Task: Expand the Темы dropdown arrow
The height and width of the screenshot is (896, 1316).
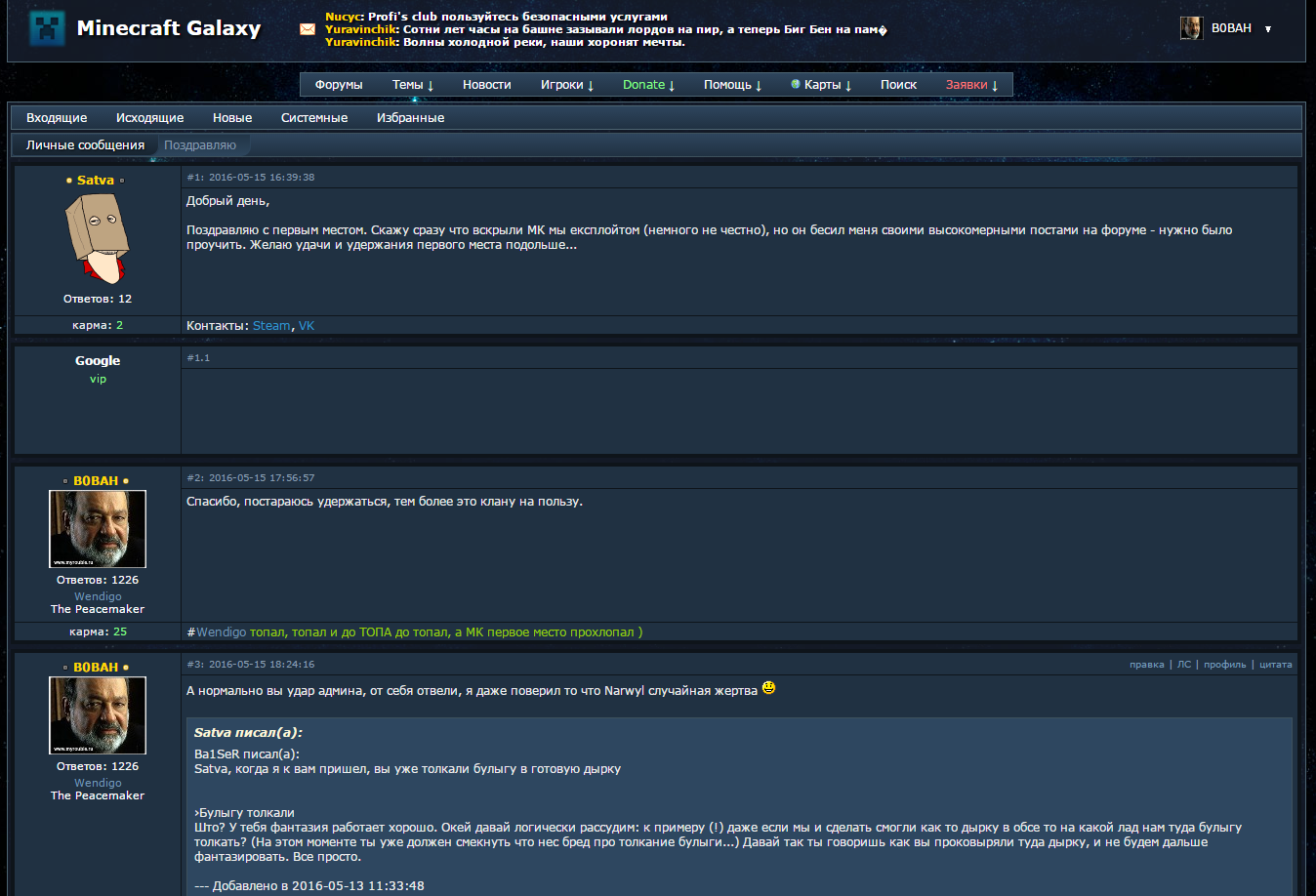Action: click(431, 86)
